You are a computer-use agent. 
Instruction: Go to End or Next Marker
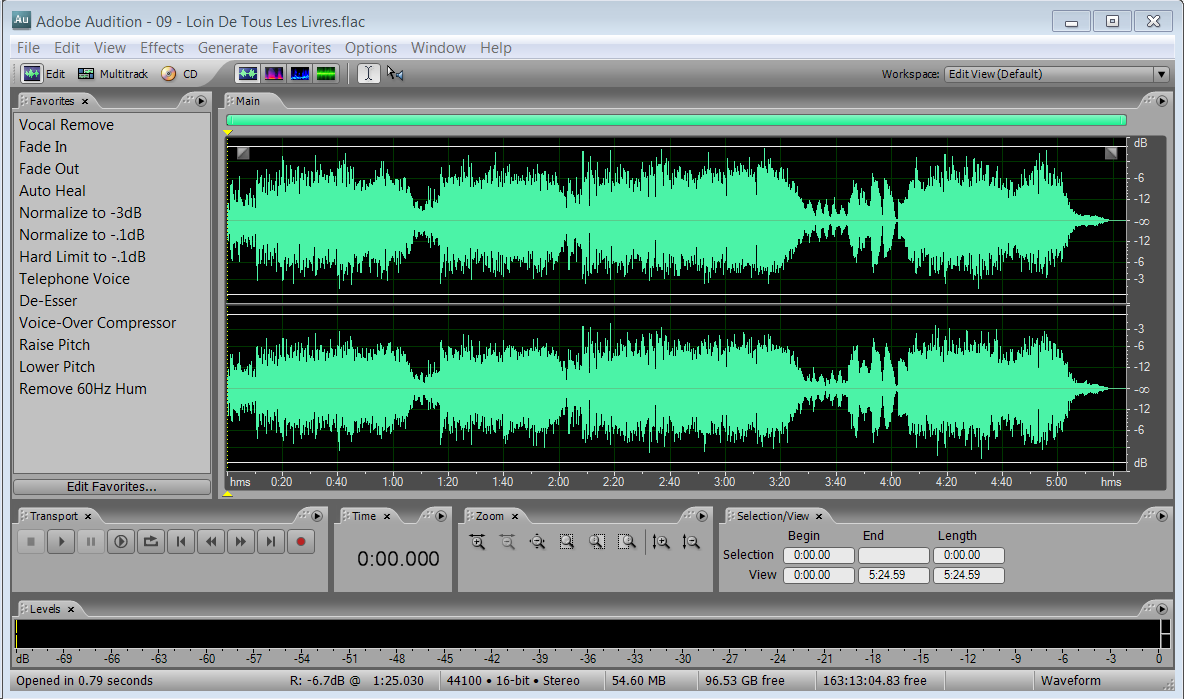pyautogui.click(x=270, y=541)
